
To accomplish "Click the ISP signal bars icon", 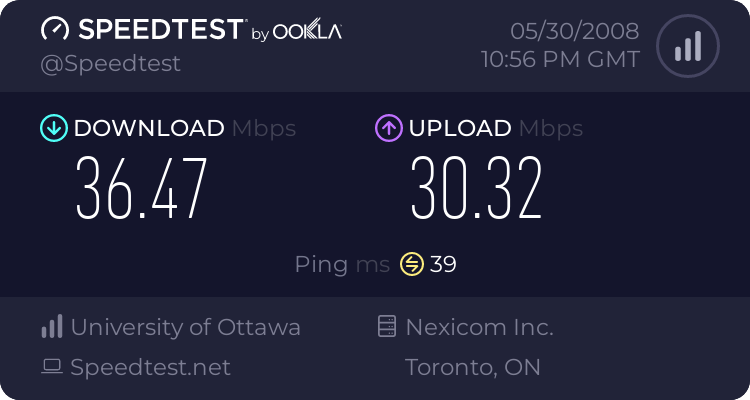I will click(x=52, y=327).
